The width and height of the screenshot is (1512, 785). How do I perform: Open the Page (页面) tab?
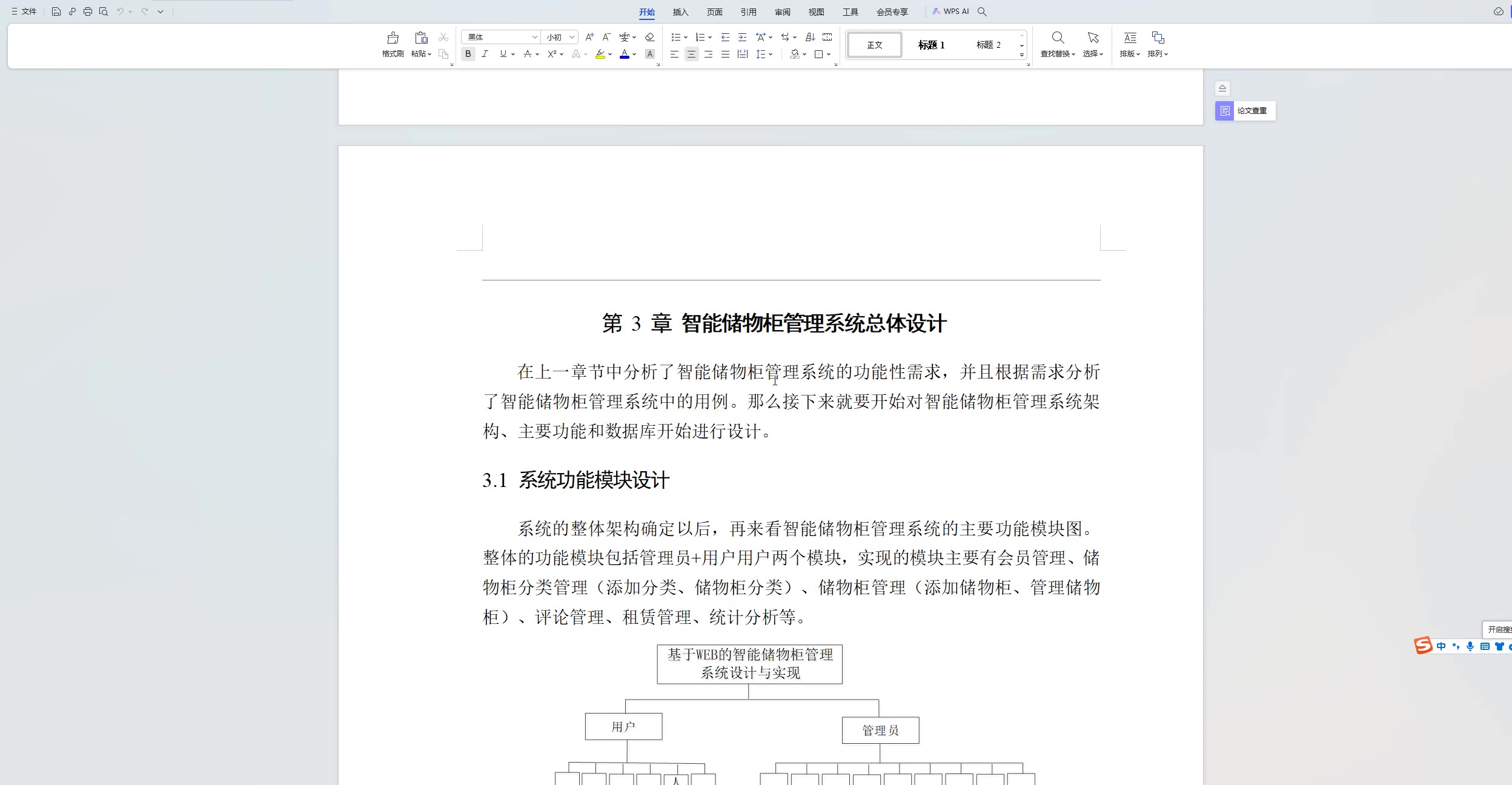pyautogui.click(x=714, y=12)
